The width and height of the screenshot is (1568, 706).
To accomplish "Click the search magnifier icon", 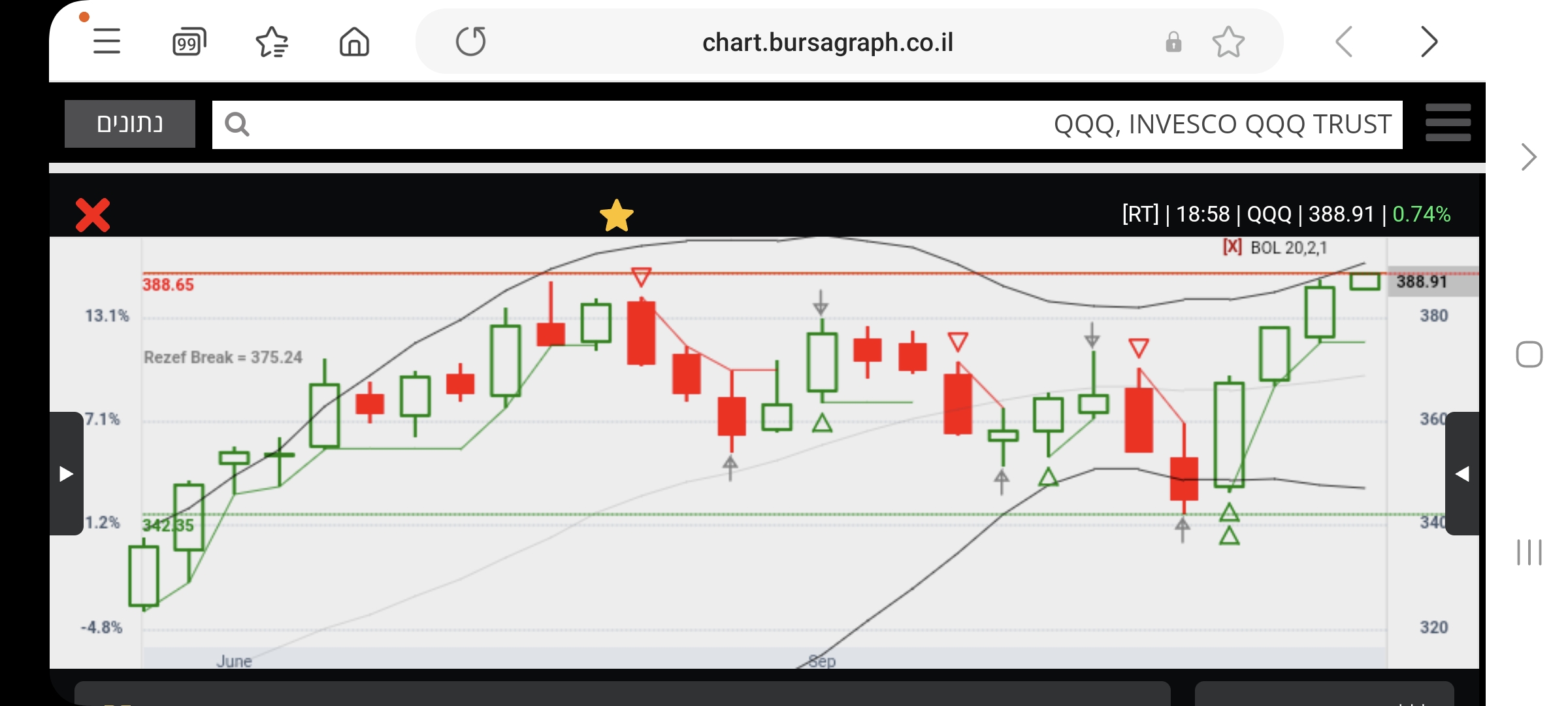I will [x=237, y=124].
